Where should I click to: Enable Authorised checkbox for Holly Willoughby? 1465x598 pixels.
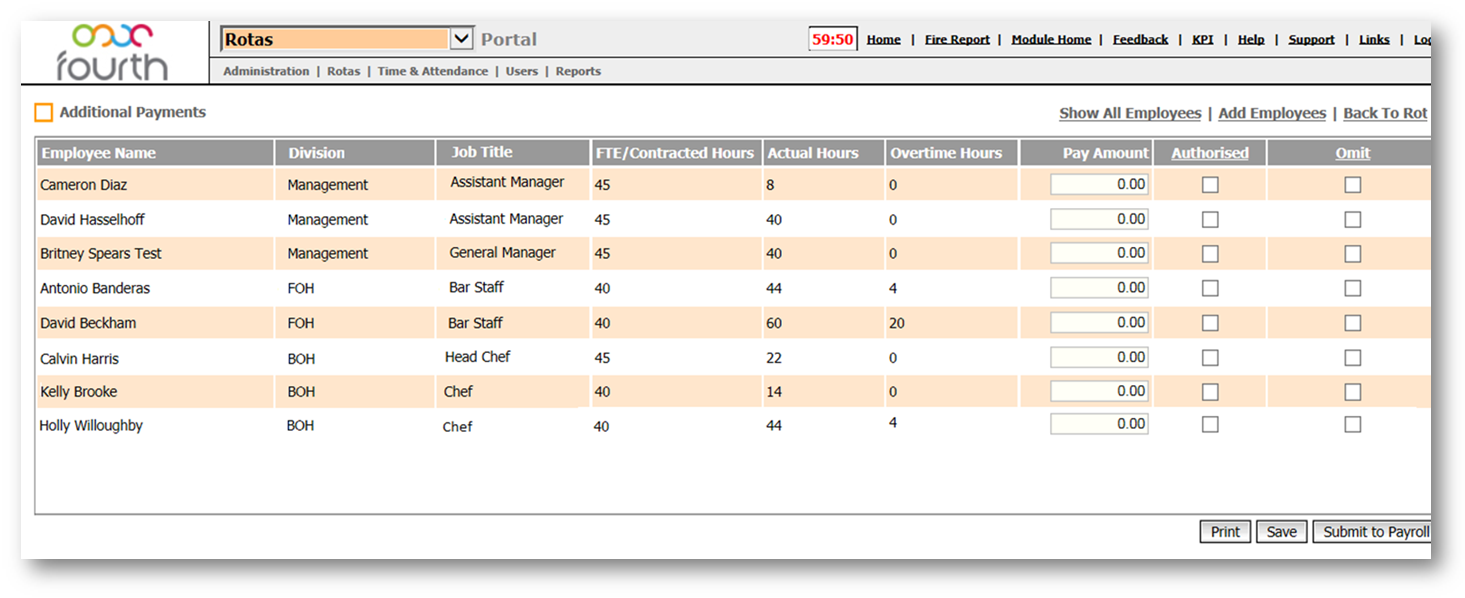coord(1210,424)
